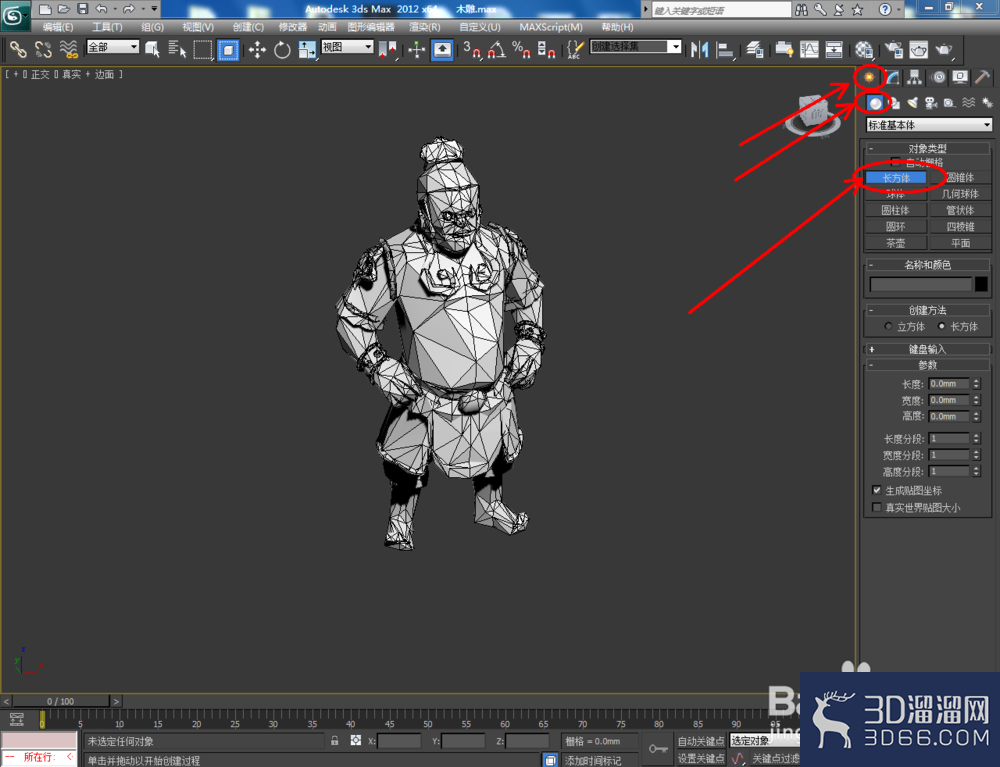Select the Lights category icon
This screenshot has height=767, width=1000.
pyautogui.click(x=913, y=103)
